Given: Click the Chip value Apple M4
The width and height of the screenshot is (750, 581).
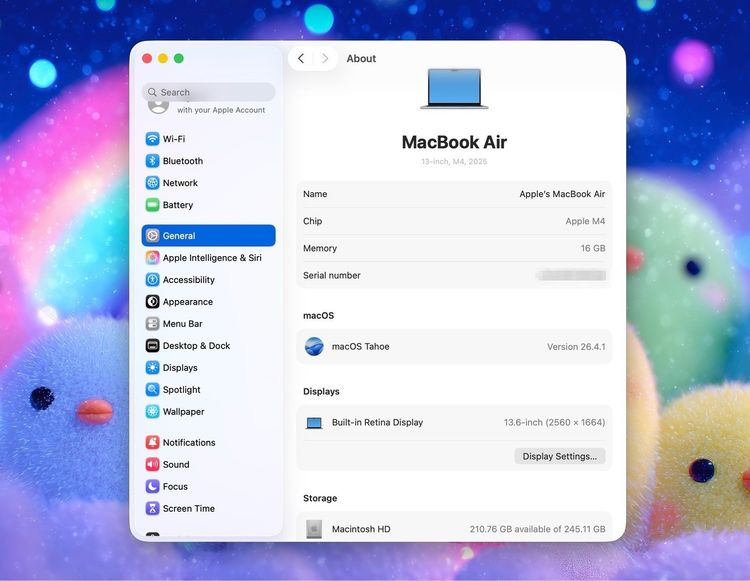Looking at the screenshot, I should [x=585, y=221].
